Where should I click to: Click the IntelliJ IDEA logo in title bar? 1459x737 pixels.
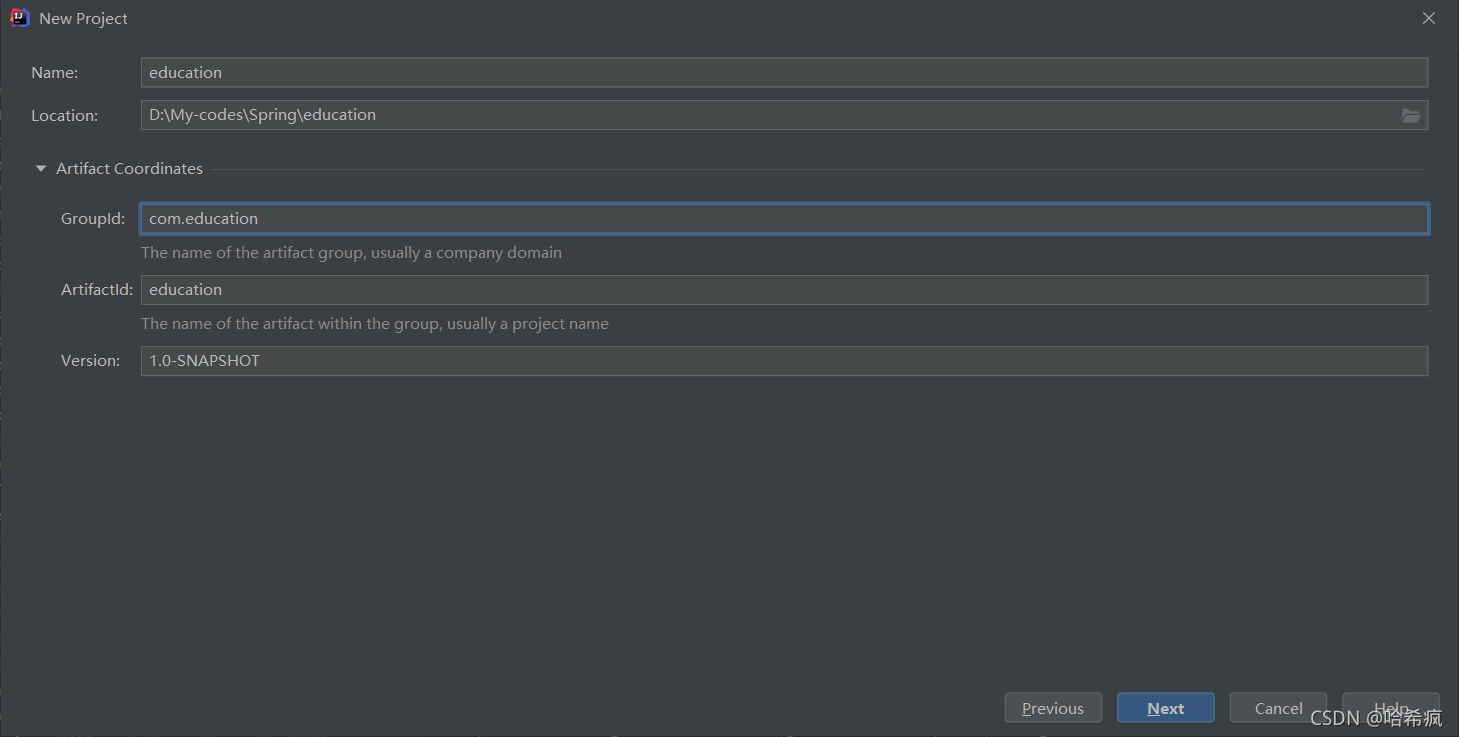[x=20, y=18]
